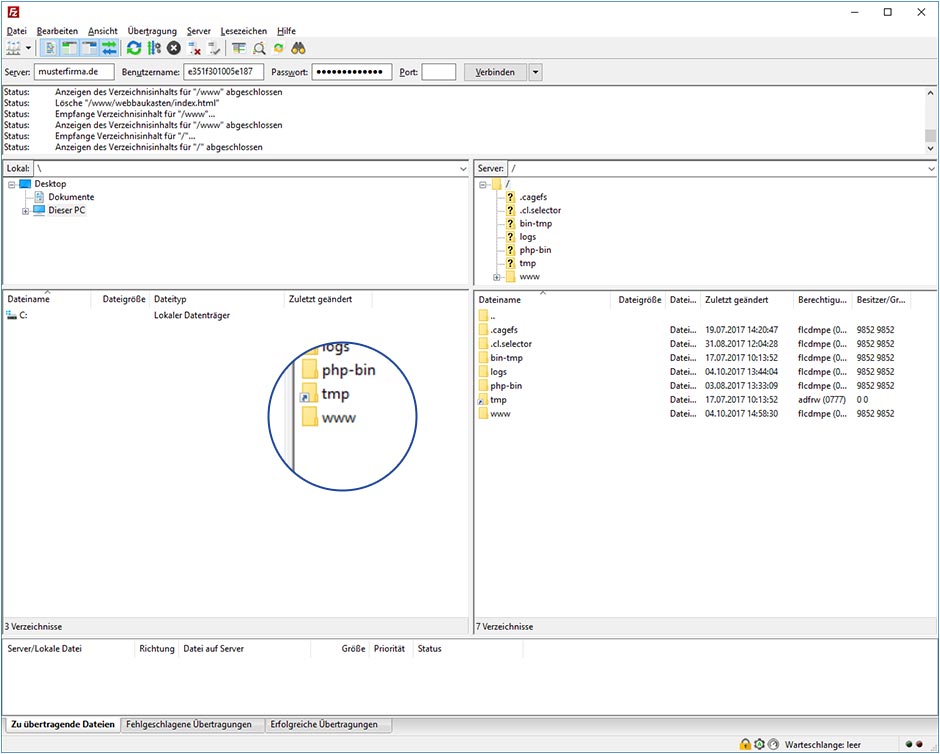
Task: Collapse the remote root / node
Action: [x=483, y=185]
